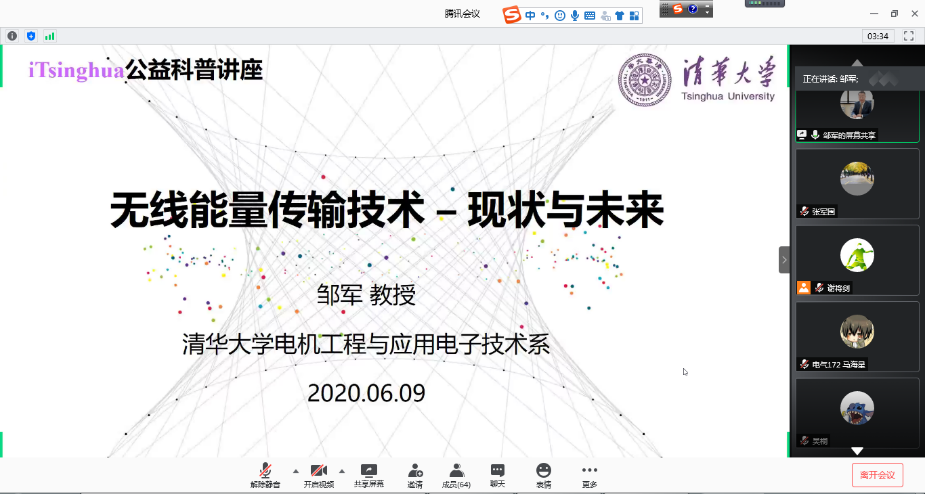
Task: Open the 更多 more options menu
Action: 589,474
